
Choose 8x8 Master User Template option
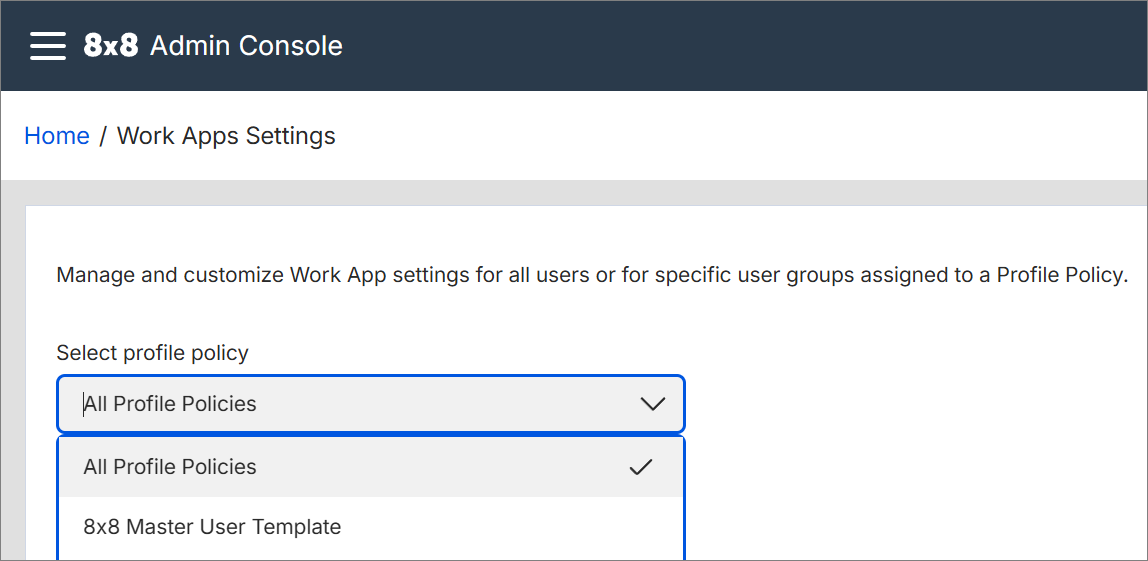tap(371, 527)
